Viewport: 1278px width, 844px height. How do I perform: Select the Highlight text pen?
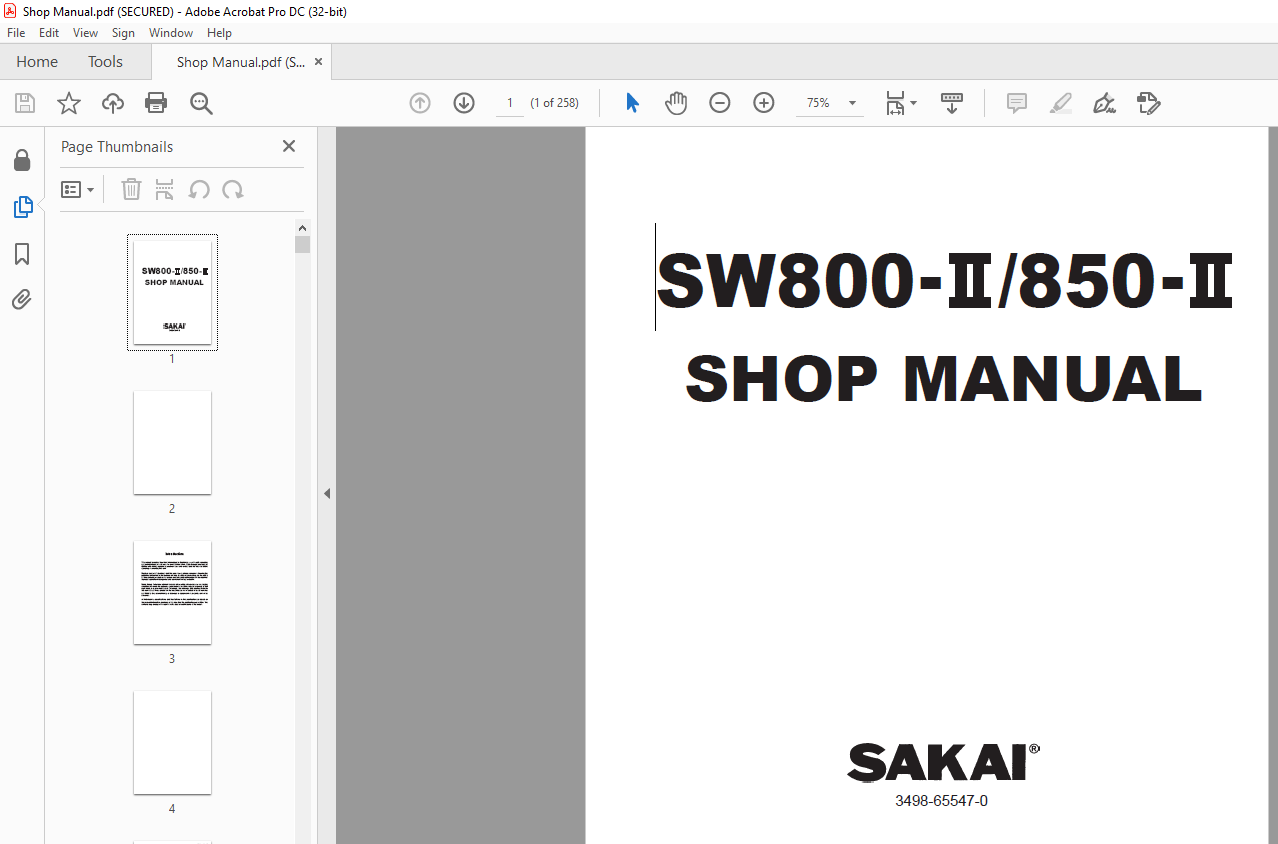pyautogui.click(x=1061, y=103)
